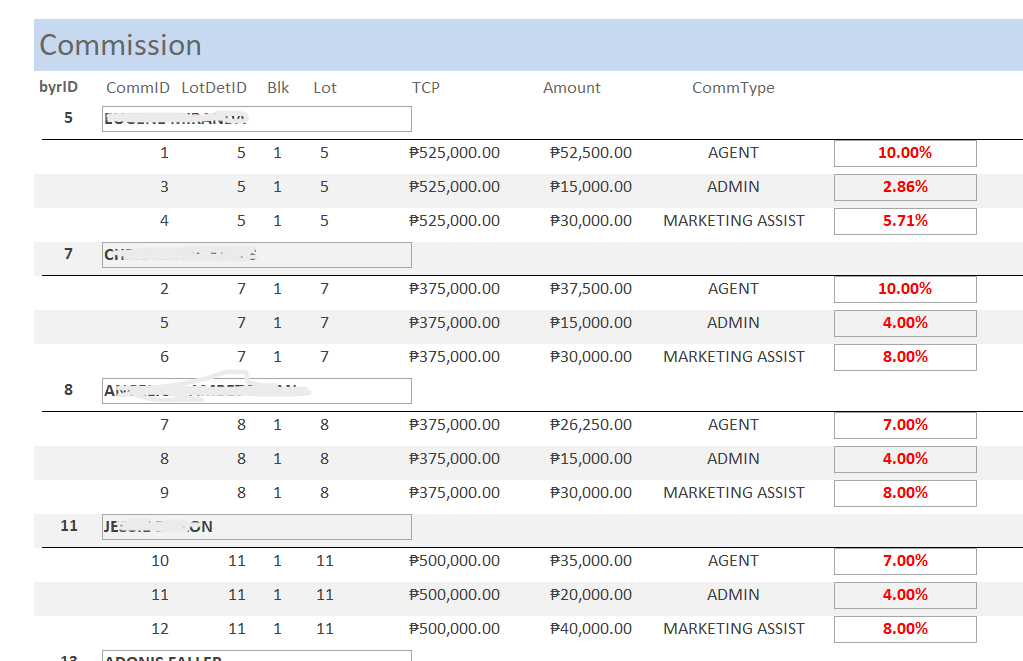The height and width of the screenshot is (661, 1023).
Task: Click the buyer name box for byrID 11
Action: 257,527
